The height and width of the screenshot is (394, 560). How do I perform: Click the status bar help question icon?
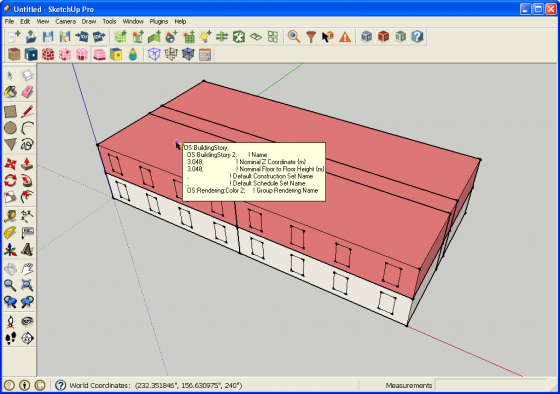click(60, 385)
